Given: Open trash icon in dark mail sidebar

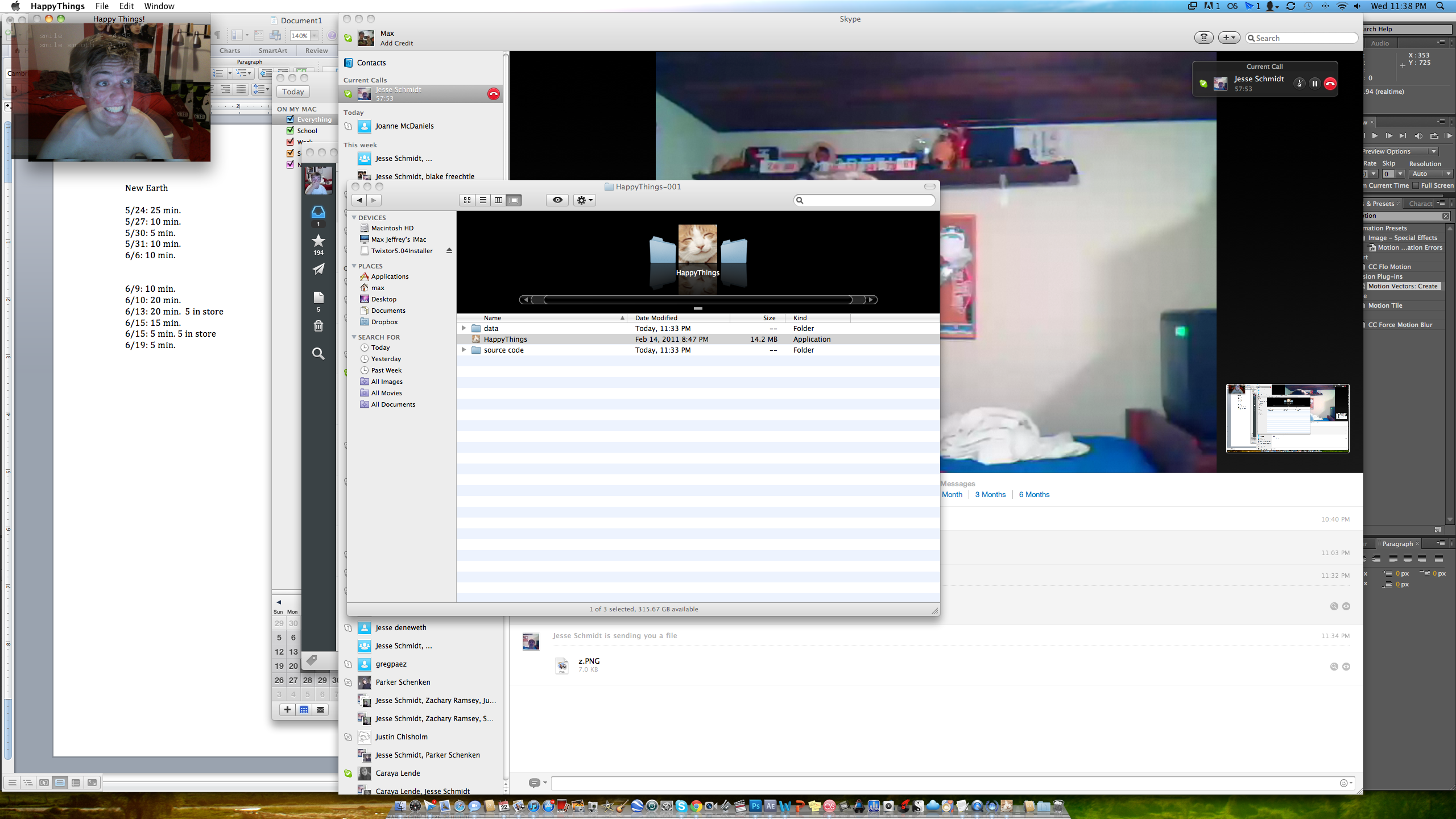Looking at the screenshot, I should [318, 325].
